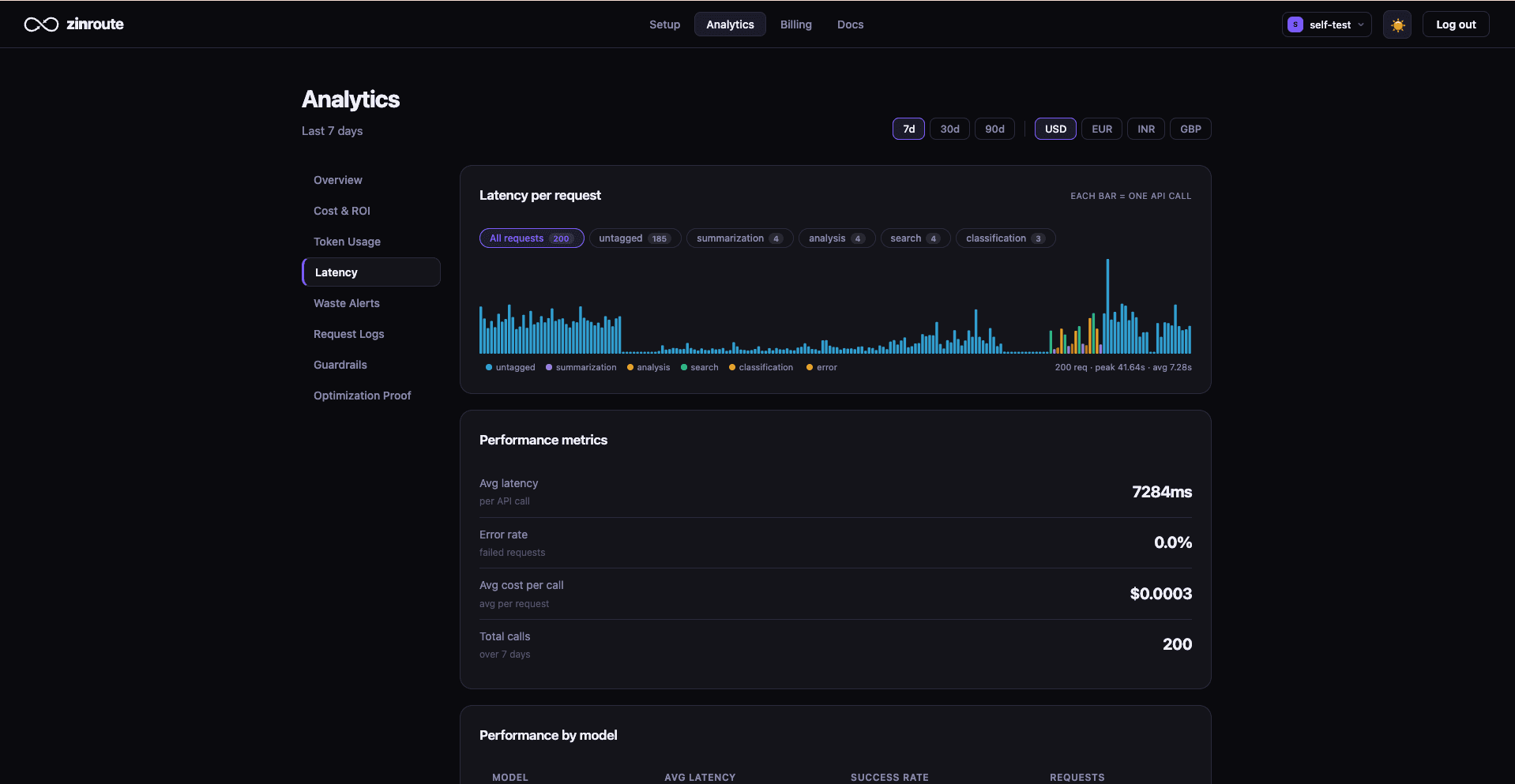The width and height of the screenshot is (1515, 784).
Task: Click the classification legend dot
Action: pyautogui.click(x=732, y=367)
